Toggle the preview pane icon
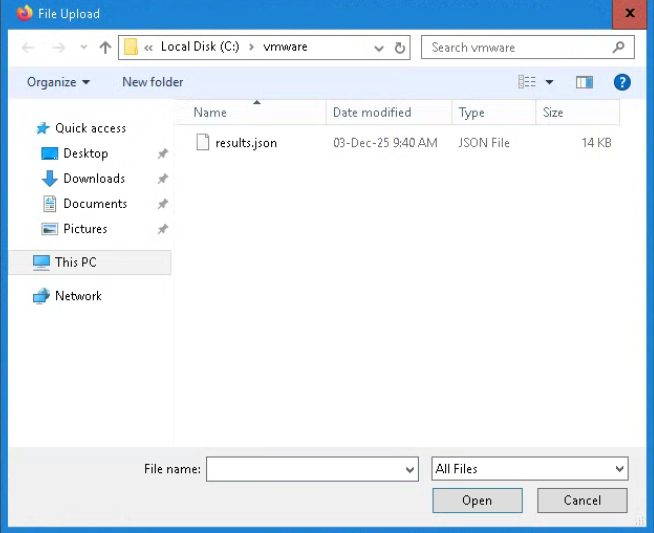Viewport: 654px width, 533px height. click(585, 82)
